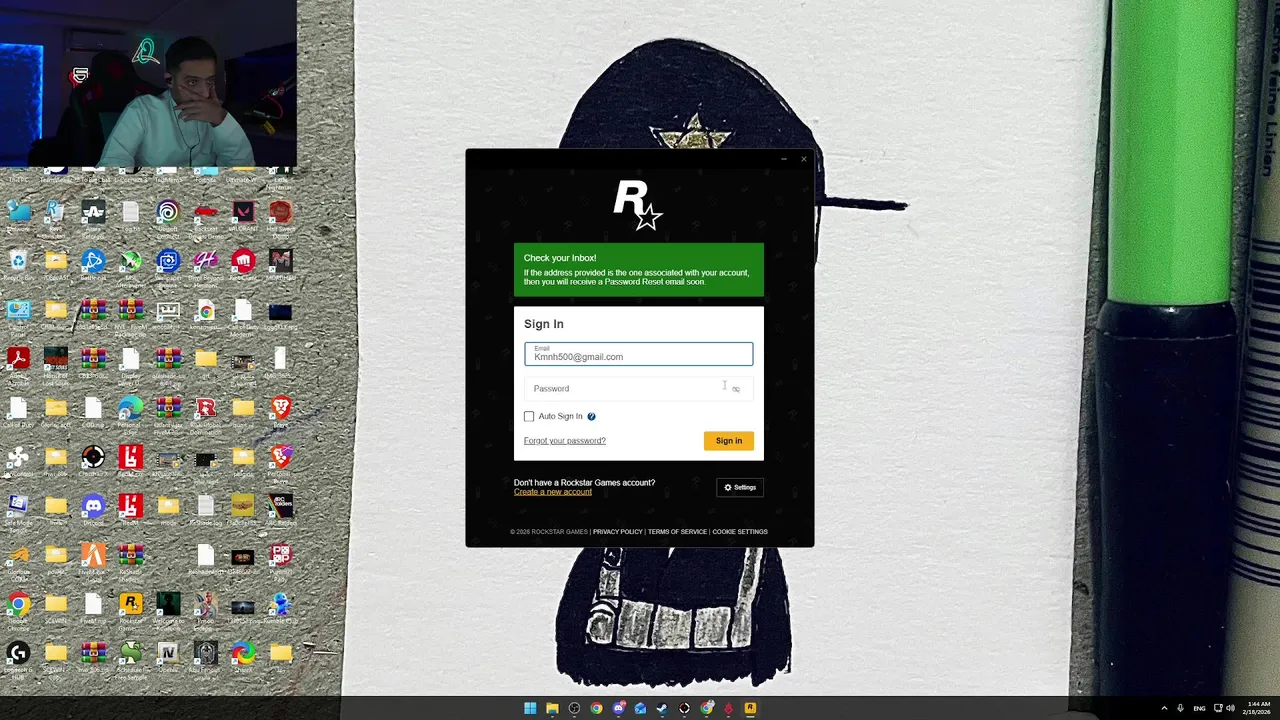
Task: Focus the Password input field
Action: 639,388
